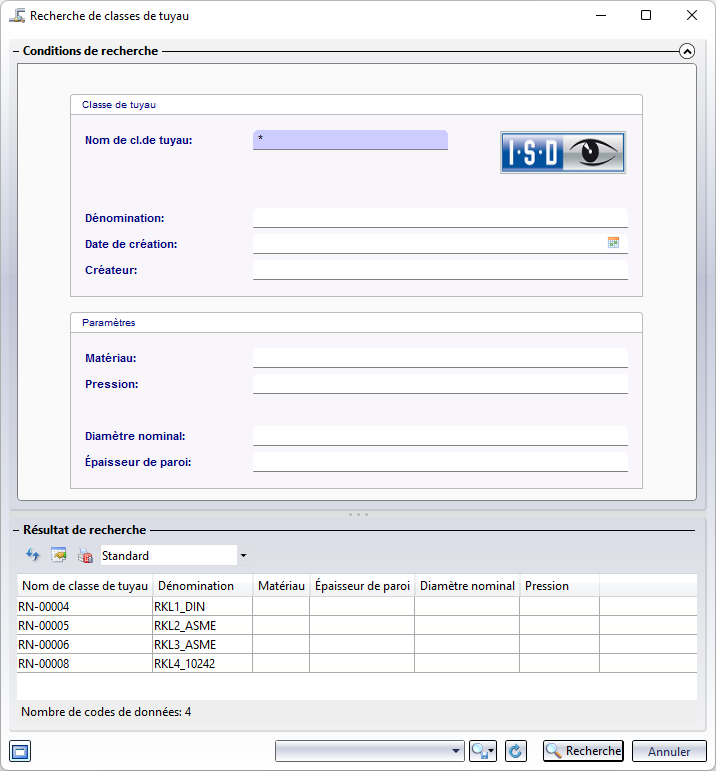Viewport: 716px width, 771px height.
Task: Click the image view icon in results toolbar
Action: tap(59, 555)
